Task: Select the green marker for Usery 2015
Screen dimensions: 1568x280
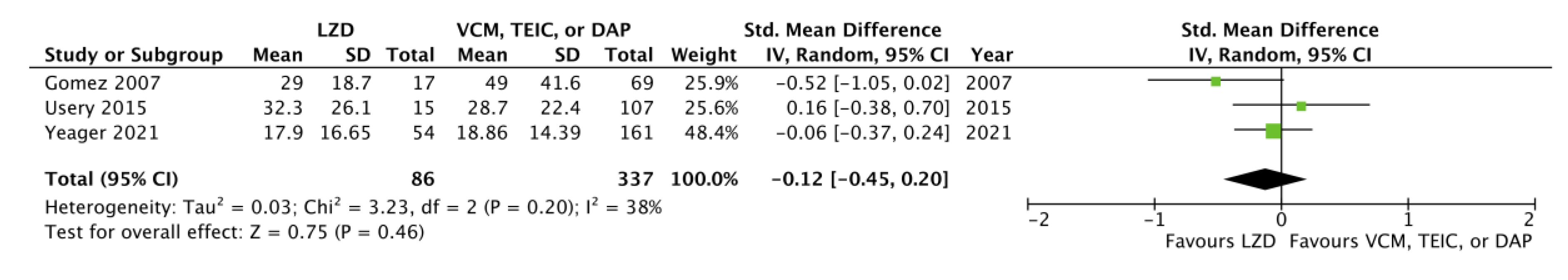Action: pos(1301,107)
